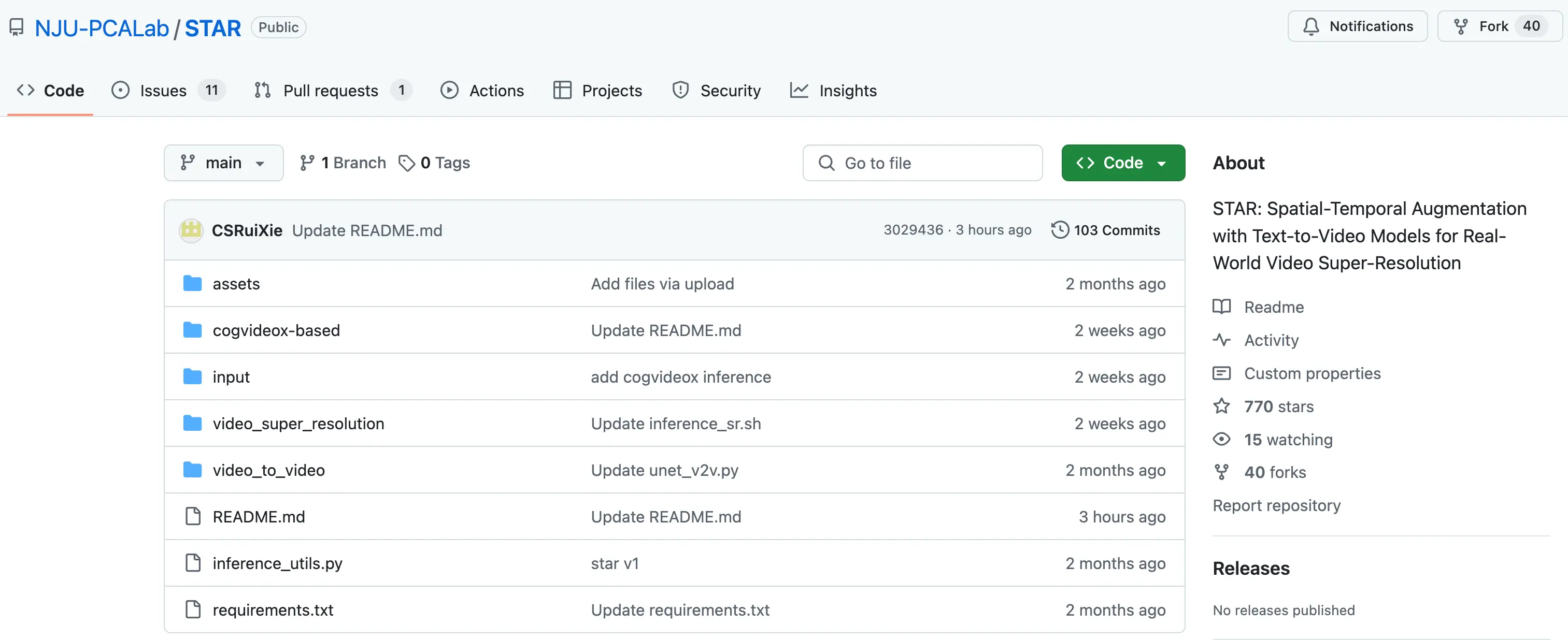
Task: Click the video_to_video folder icon
Action: [192, 470]
